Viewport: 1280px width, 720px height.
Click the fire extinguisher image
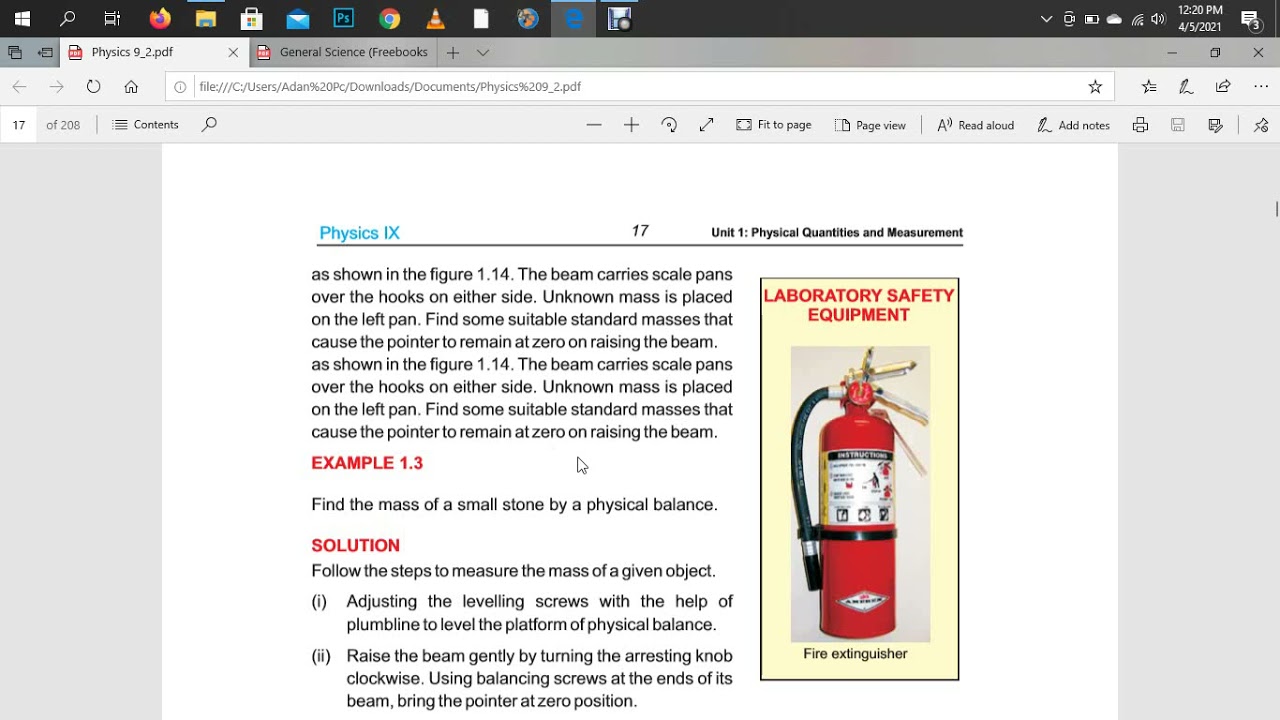pyautogui.click(x=860, y=494)
